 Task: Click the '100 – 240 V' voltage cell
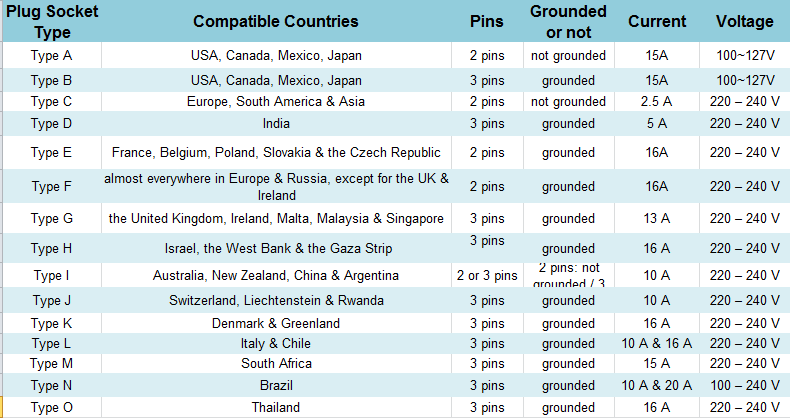tap(744, 385)
